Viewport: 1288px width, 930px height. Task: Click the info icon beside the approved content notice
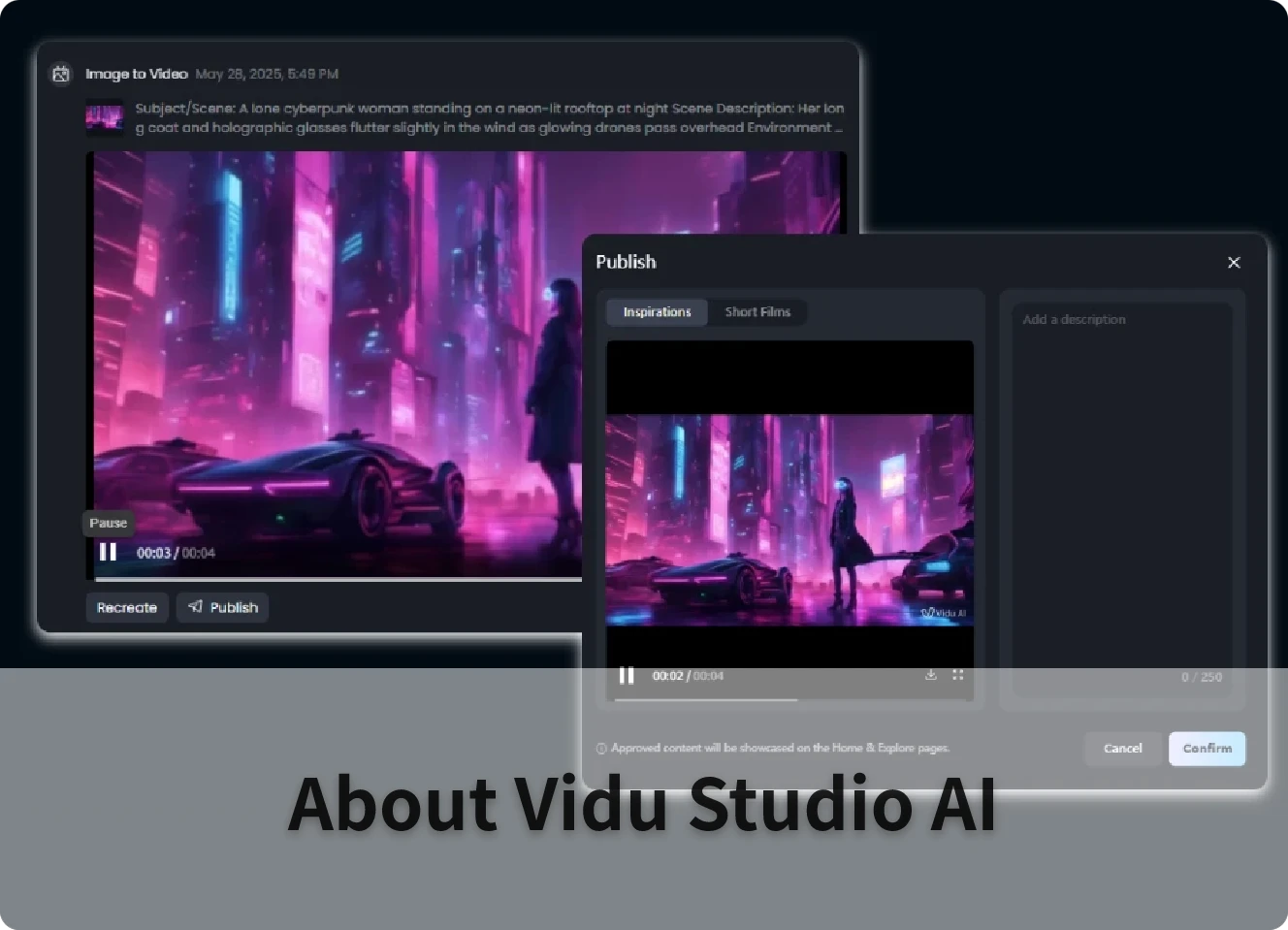600,748
